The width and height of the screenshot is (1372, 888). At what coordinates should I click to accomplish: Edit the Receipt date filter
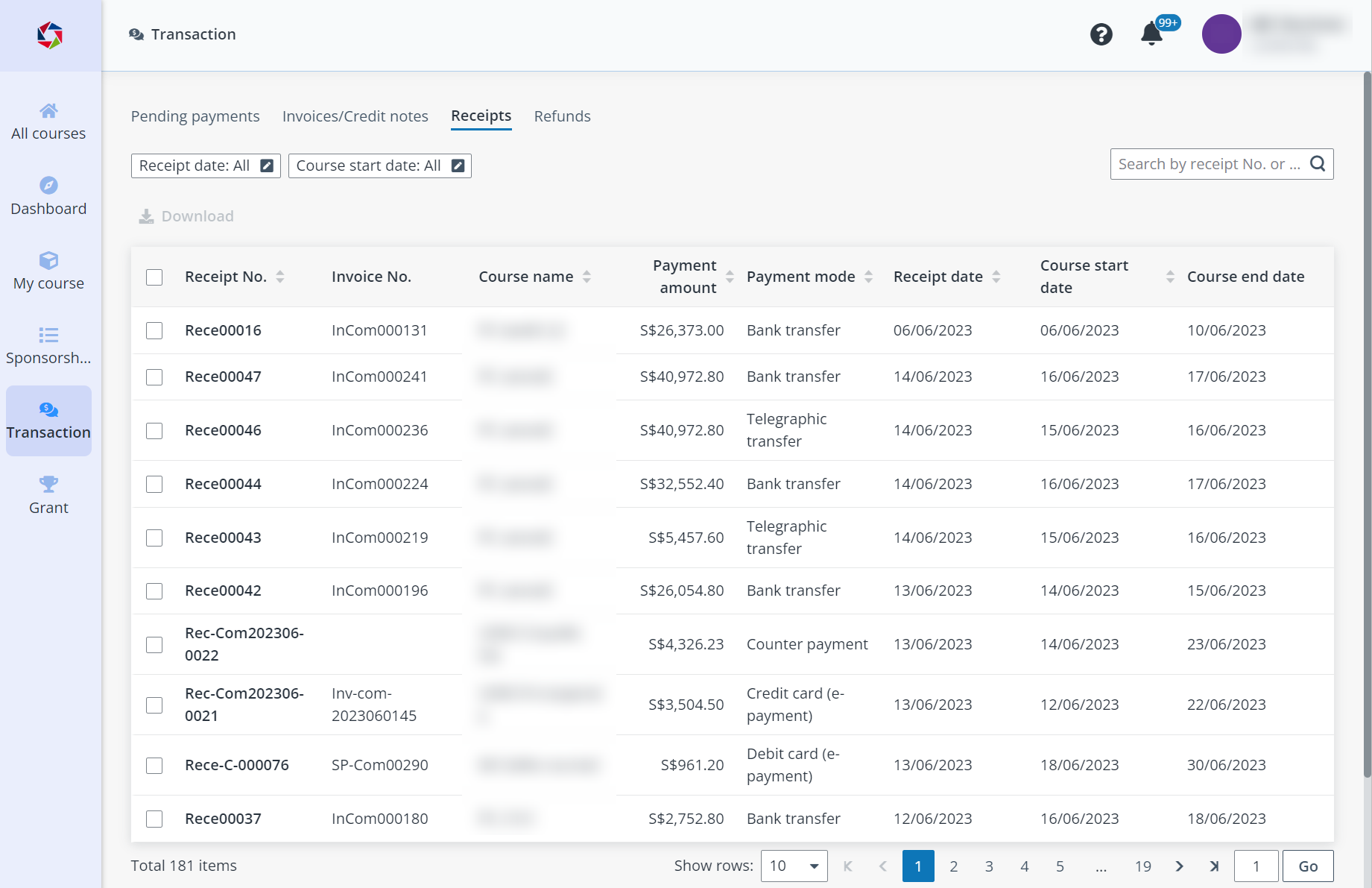pyautogui.click(x=267, y=166)
